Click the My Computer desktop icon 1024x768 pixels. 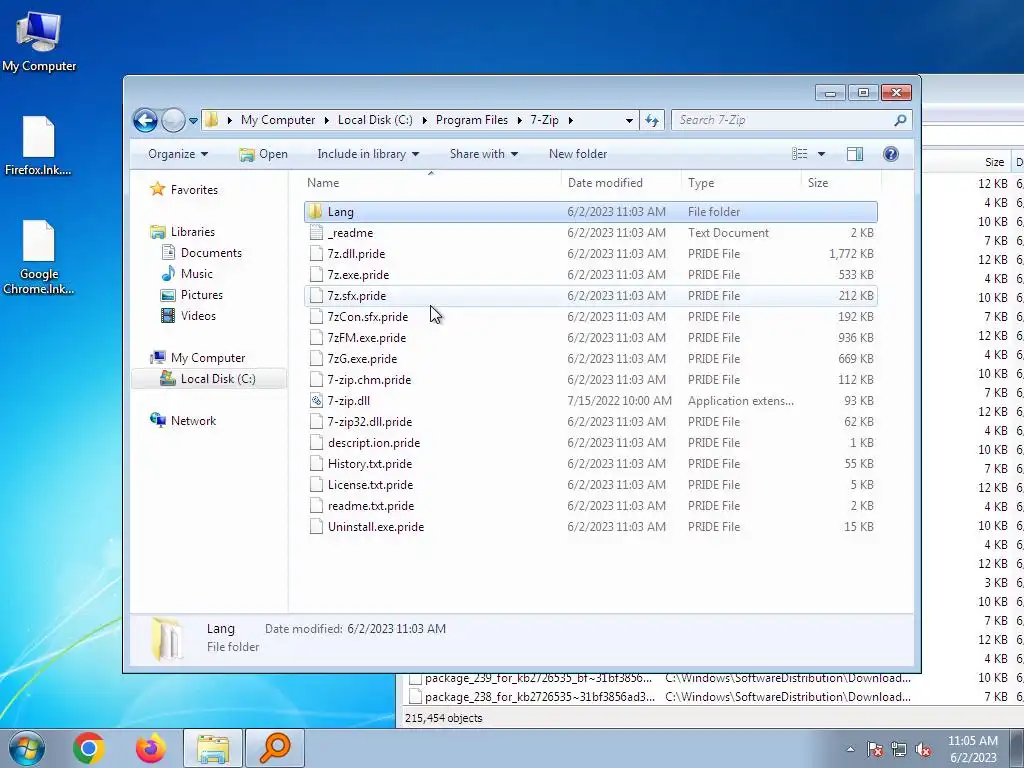click(x=39, y=41)
